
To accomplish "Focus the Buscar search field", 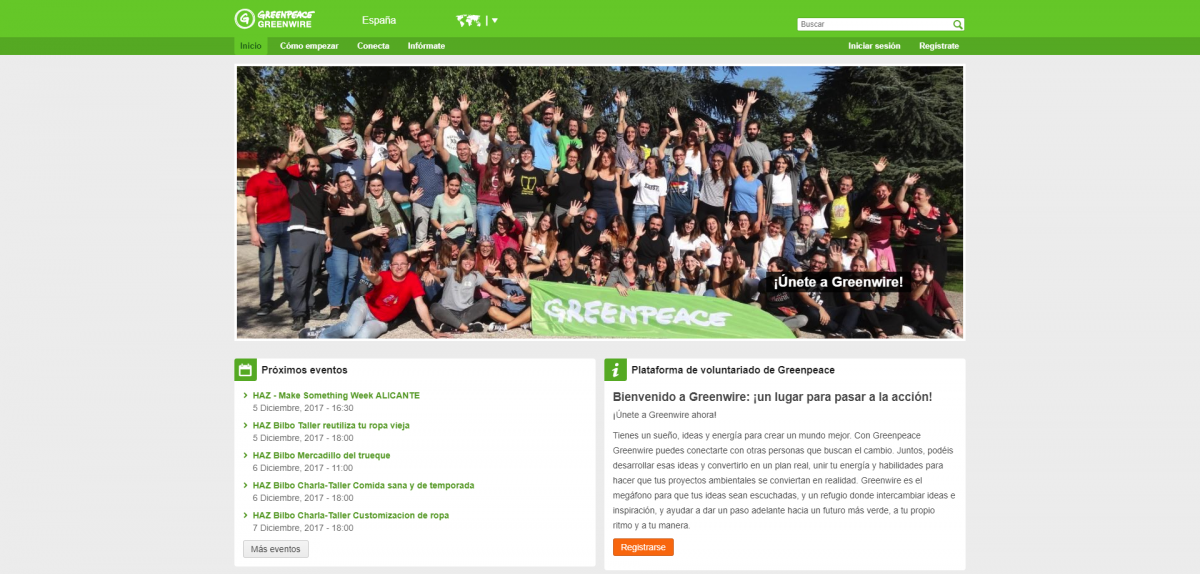I will point(874,24).
